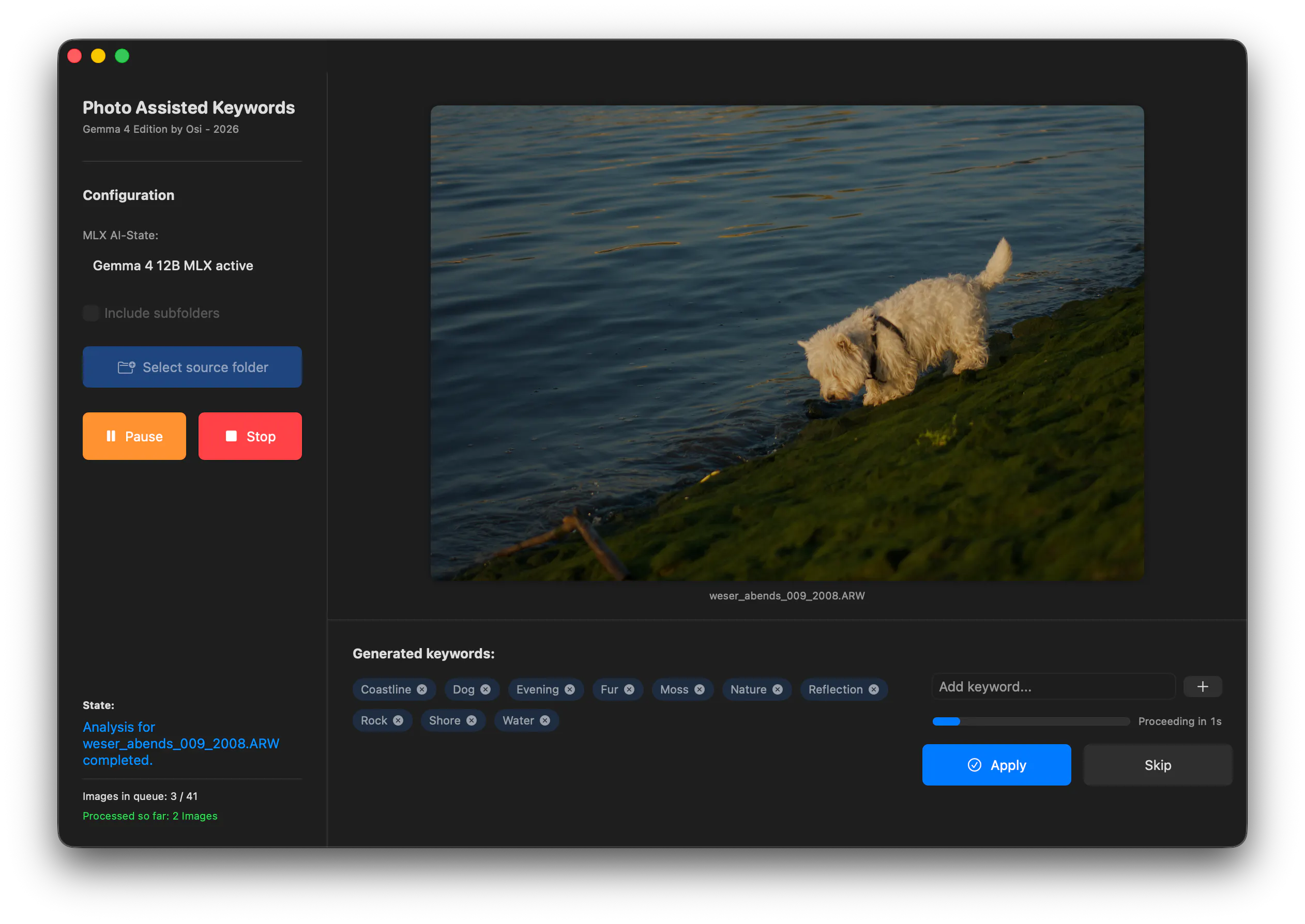Image resolution: width=1305 pixels, height=924 pixels.
Task: Click Select source folder button
Action: click(192, 367)
